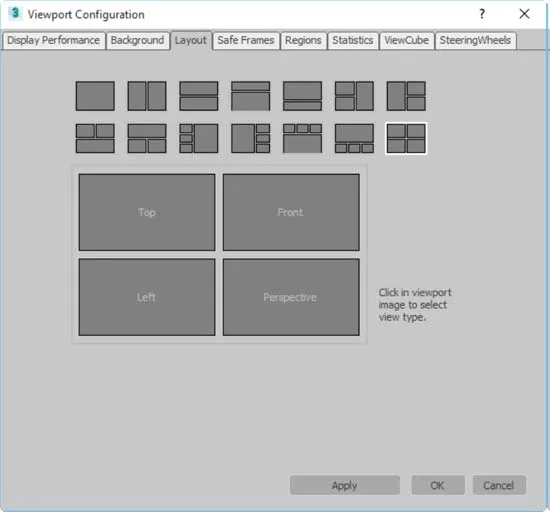Click the Top viewport preview pane

pyautogui.click(x=147, y=212)
